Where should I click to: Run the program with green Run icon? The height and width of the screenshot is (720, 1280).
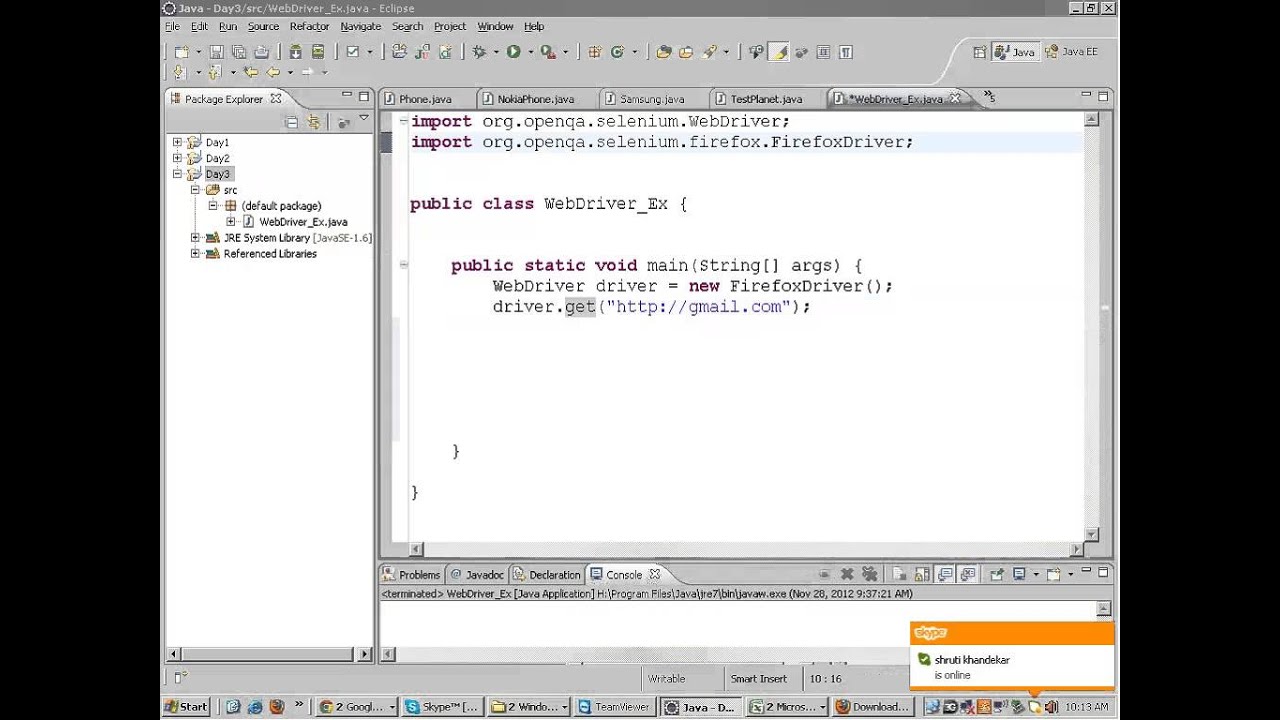point(513,52)
